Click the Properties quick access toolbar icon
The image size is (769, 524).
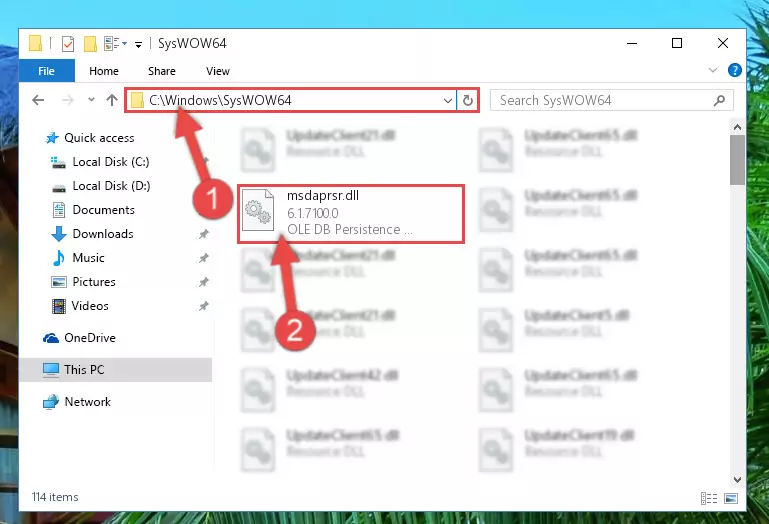[x=68, y=44]
